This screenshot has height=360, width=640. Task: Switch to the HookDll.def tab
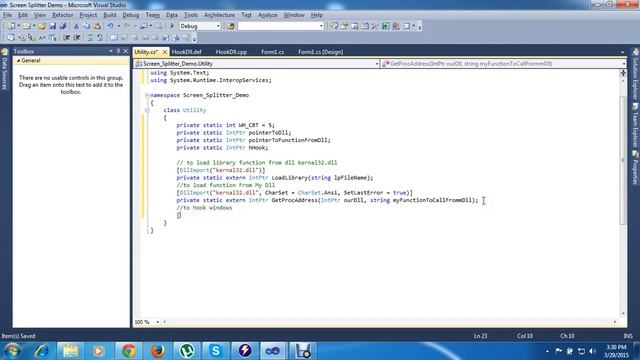pos(186,52)
